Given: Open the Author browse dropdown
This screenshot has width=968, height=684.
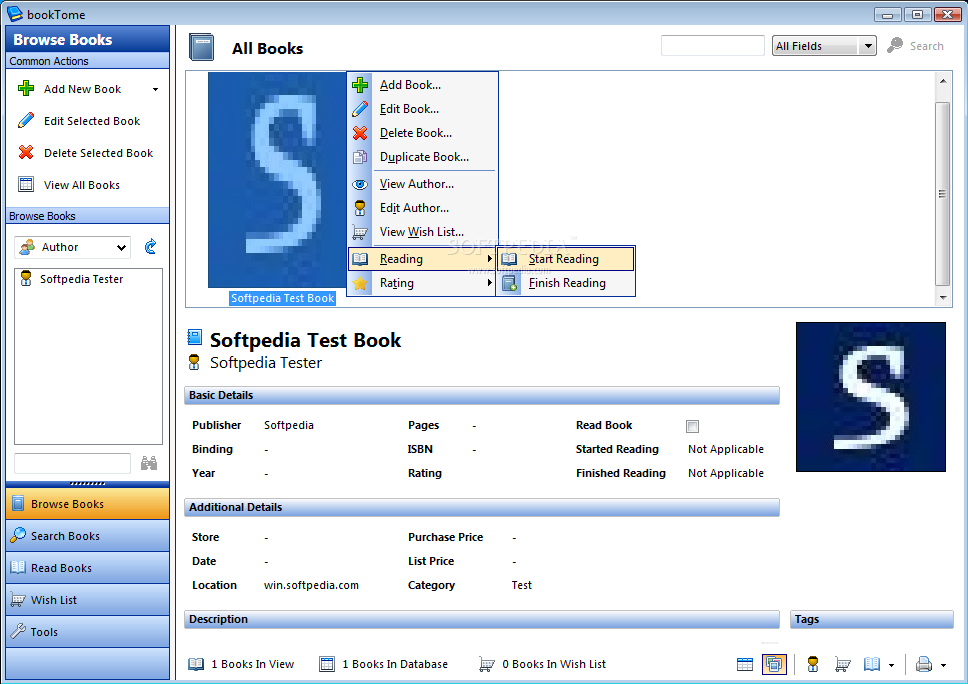Looking at the screenshot, I should point(73,247).
